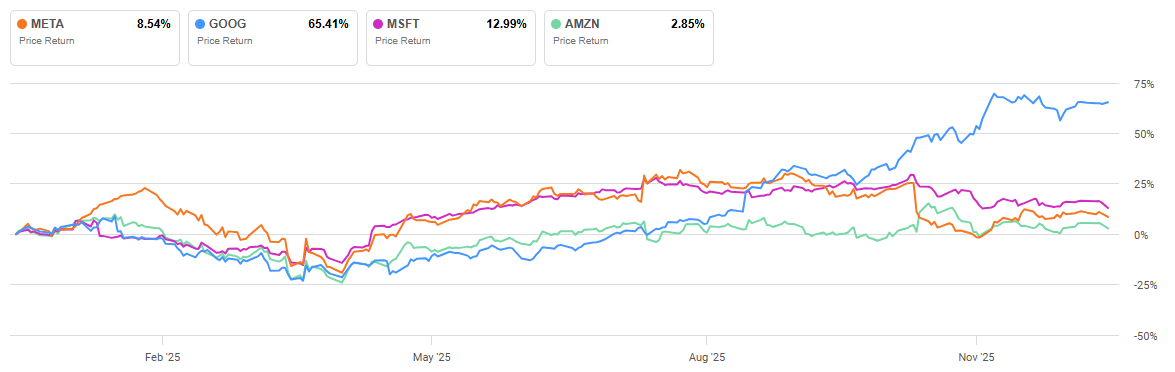
Task: Select the GOOG ticker label
Action: 226,24
